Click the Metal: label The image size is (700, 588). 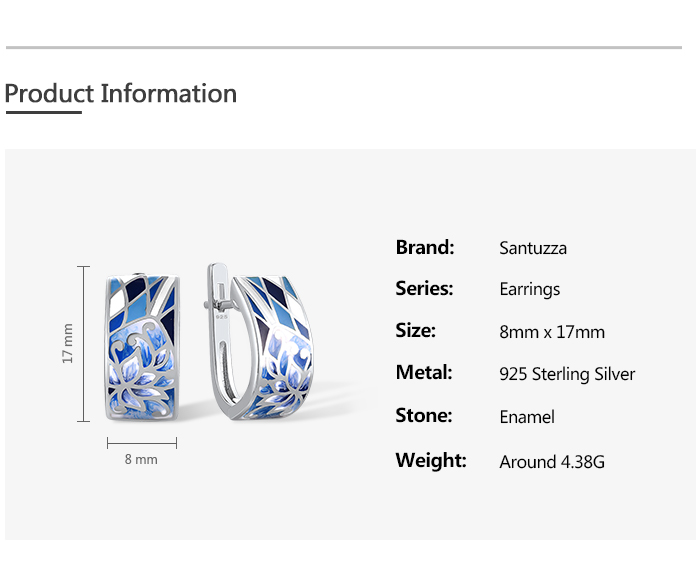424,373
